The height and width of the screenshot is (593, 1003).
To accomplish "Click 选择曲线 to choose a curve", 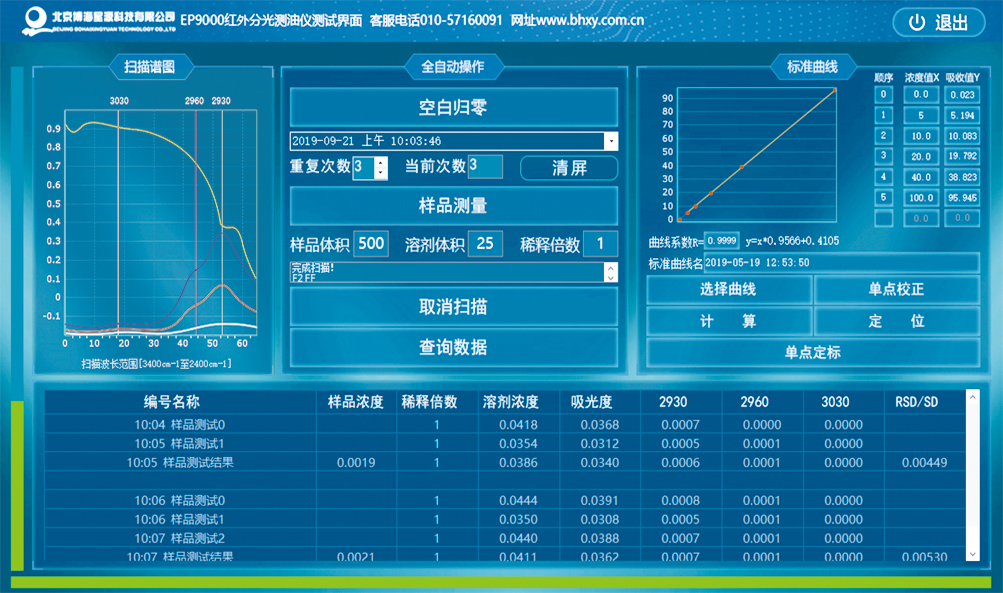I will 728,290.
